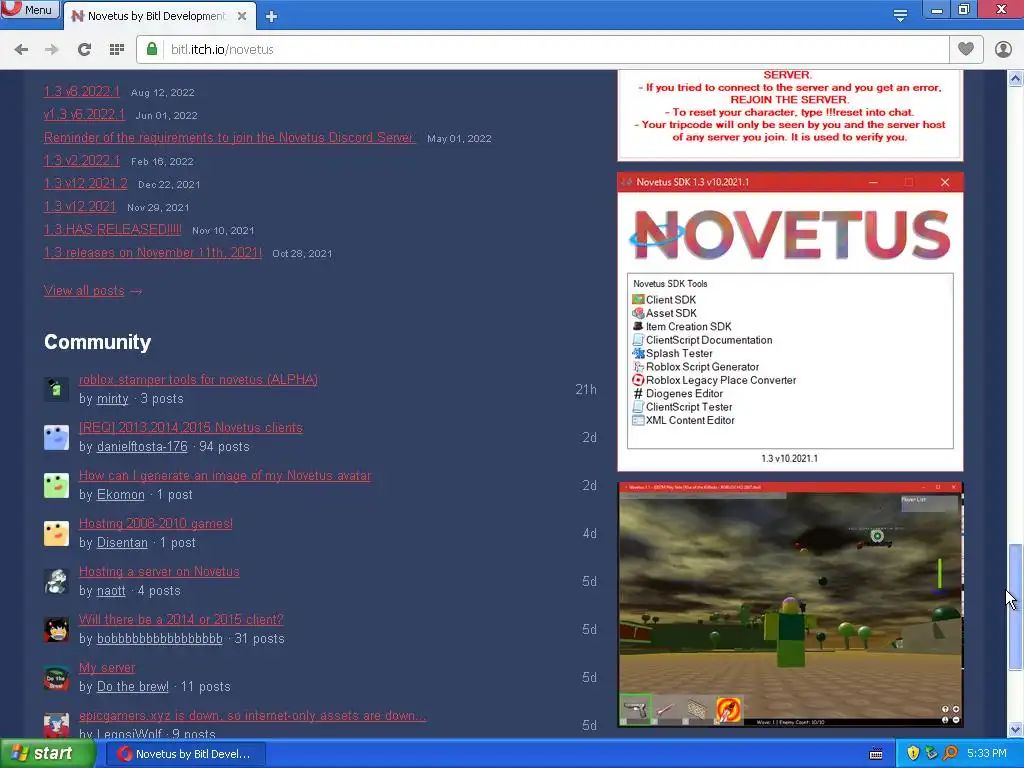Open devlog post 1.3 v12.2021

click(80, 206)
